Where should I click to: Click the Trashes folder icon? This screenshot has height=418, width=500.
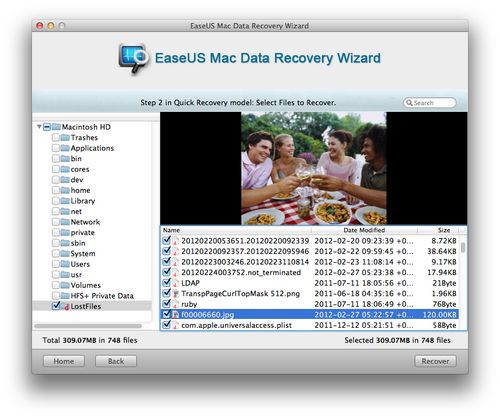coord(65,137)
